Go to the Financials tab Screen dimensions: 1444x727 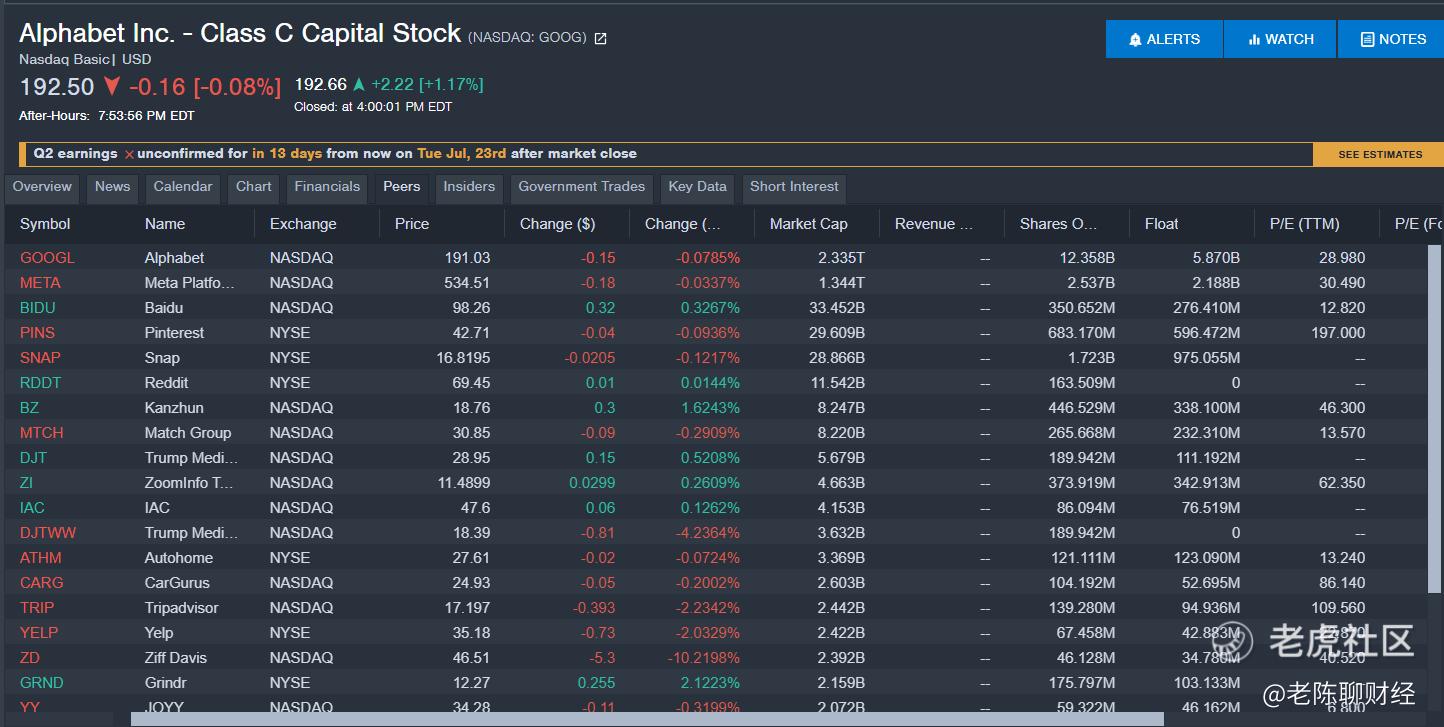(x=327, y=187)
